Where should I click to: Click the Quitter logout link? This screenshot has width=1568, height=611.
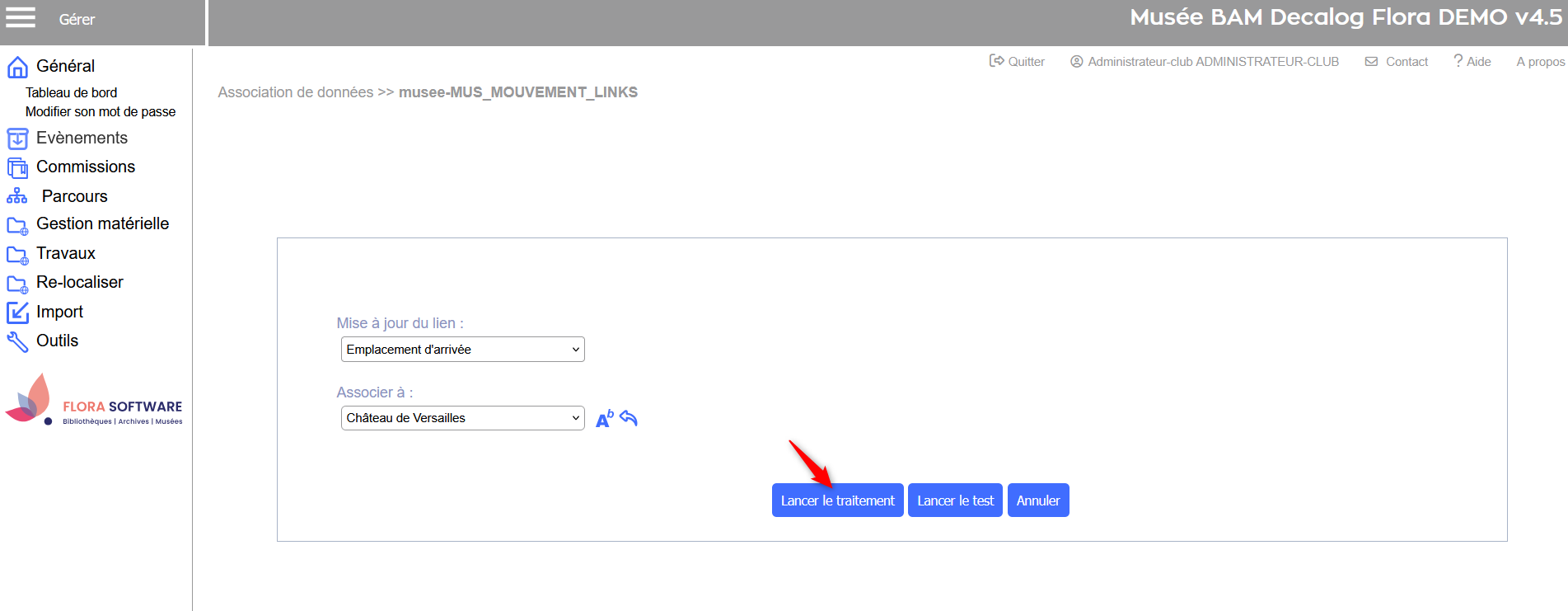1017,62
